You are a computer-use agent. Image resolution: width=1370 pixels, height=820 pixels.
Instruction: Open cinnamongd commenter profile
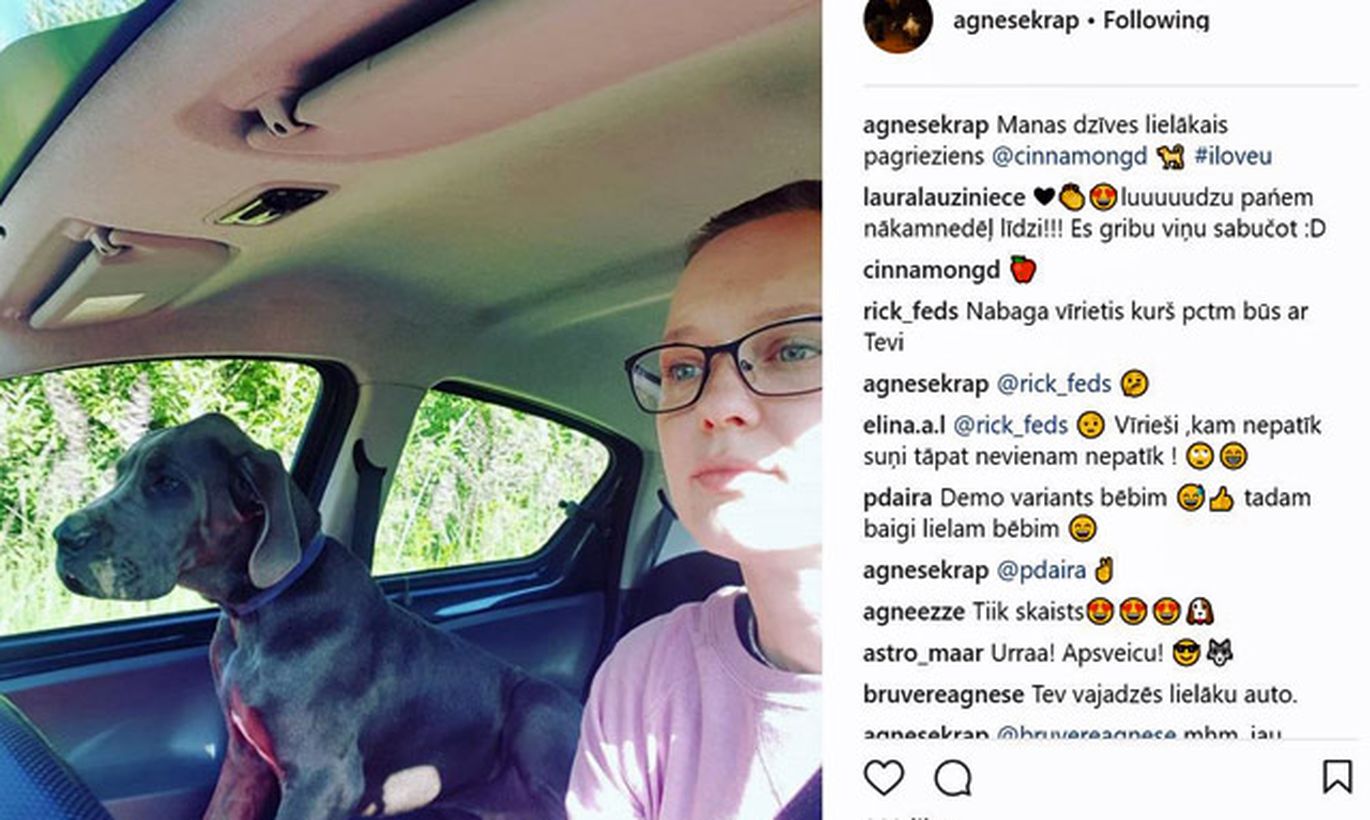tap(931, 270)
